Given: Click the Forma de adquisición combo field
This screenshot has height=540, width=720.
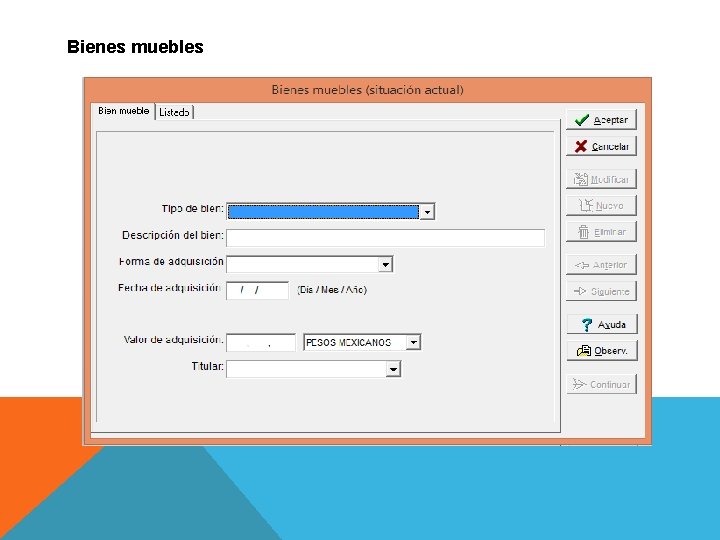Looking at the screenshot, I should 309,264.
